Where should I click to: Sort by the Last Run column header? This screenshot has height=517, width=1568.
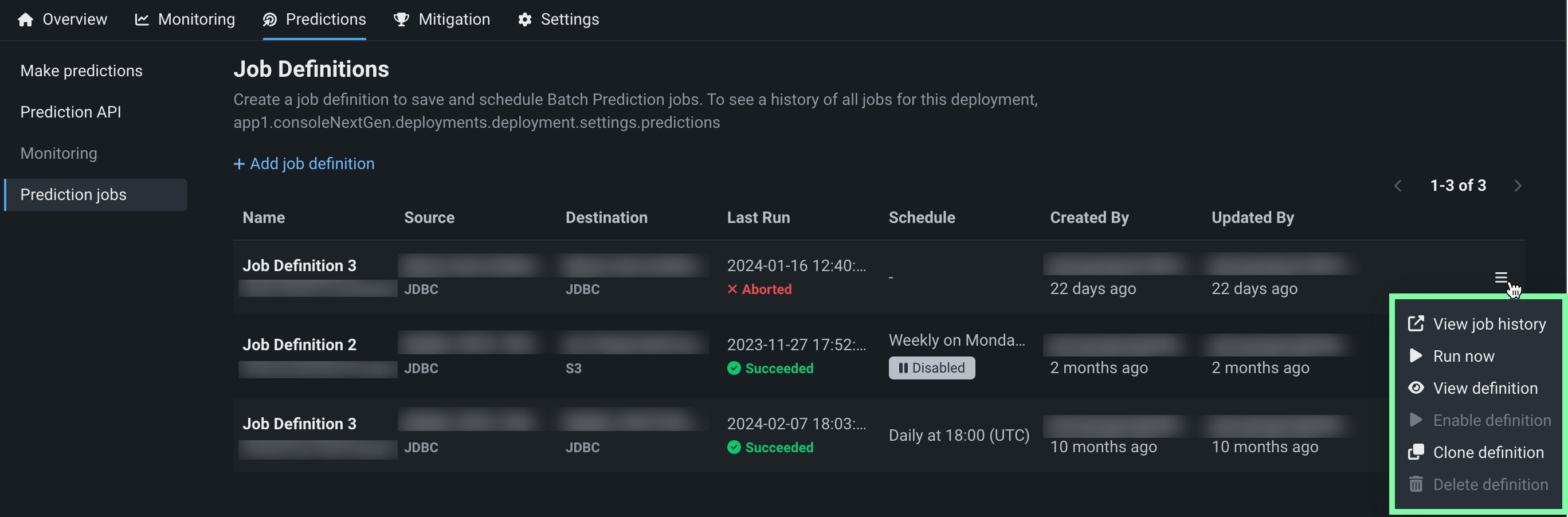(758, 218)
